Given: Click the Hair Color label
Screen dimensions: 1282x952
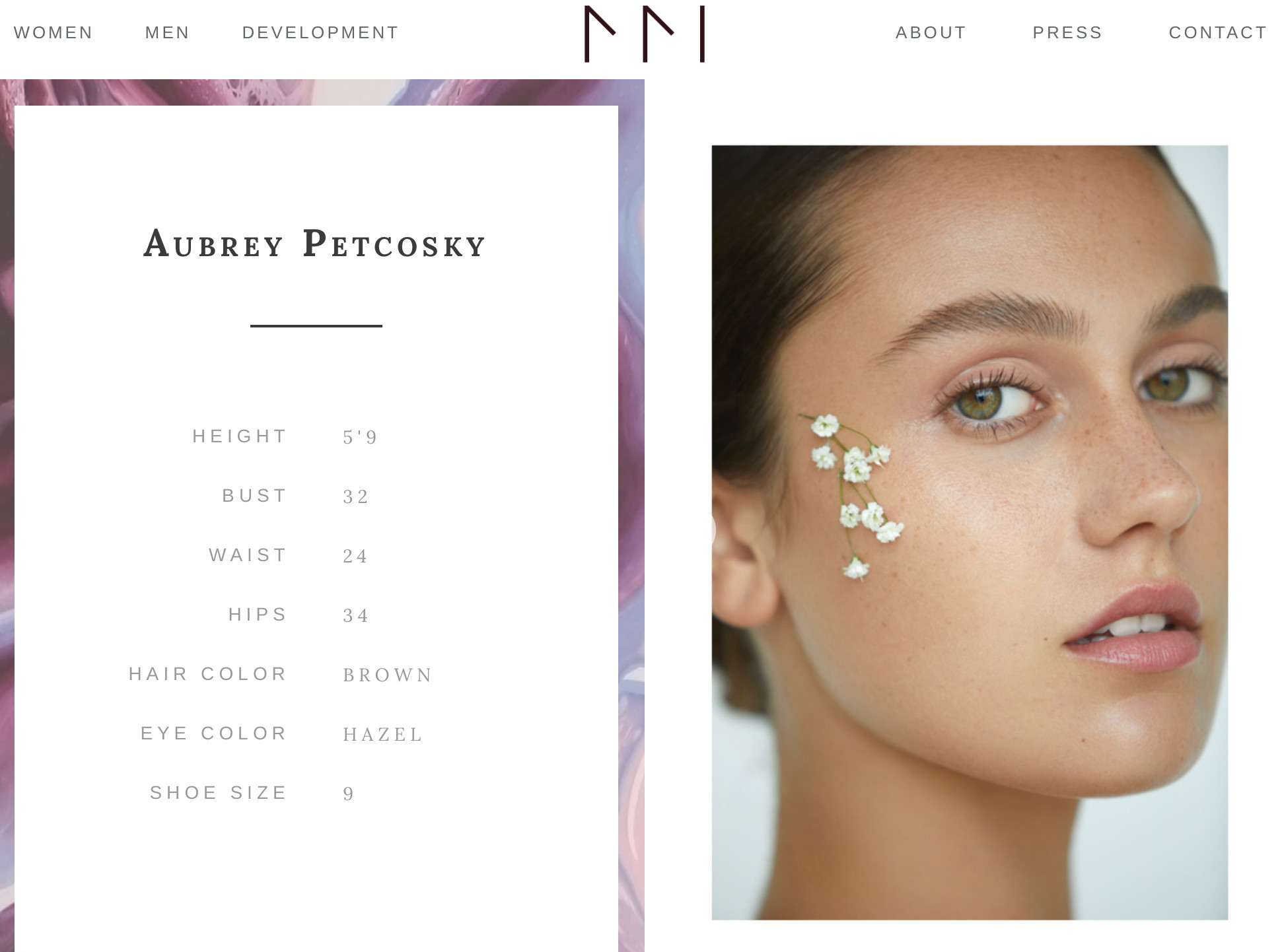Looking at the screenshot, I should [x=208, y=674].
